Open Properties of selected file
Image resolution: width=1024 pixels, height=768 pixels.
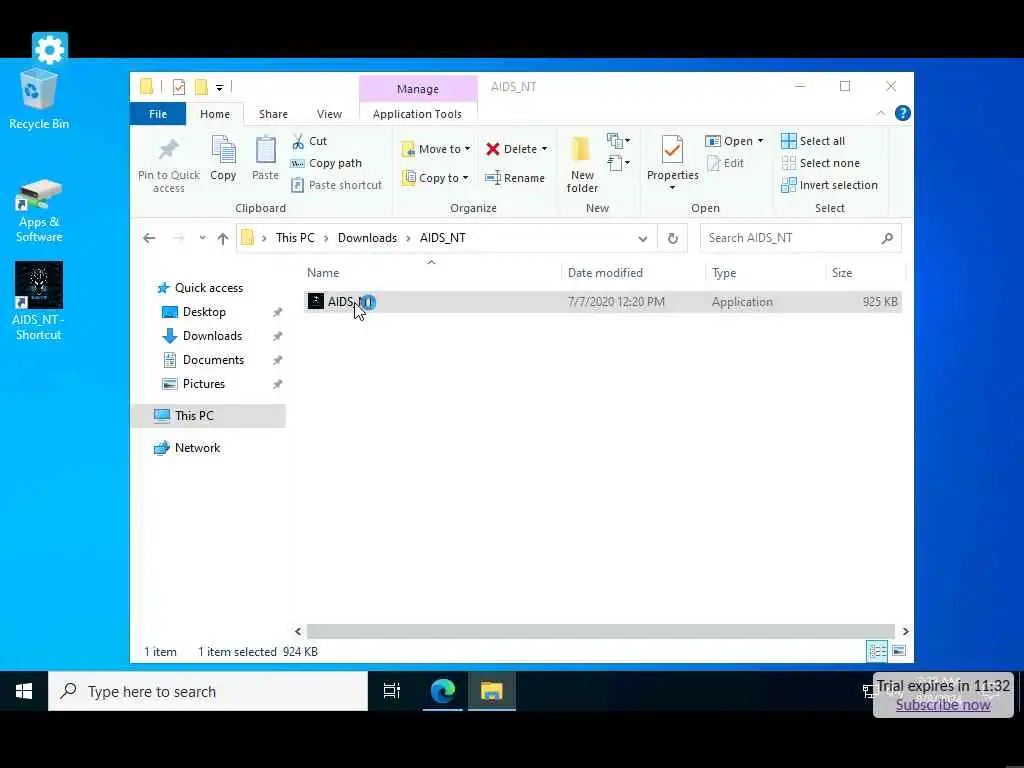[672, 157]
